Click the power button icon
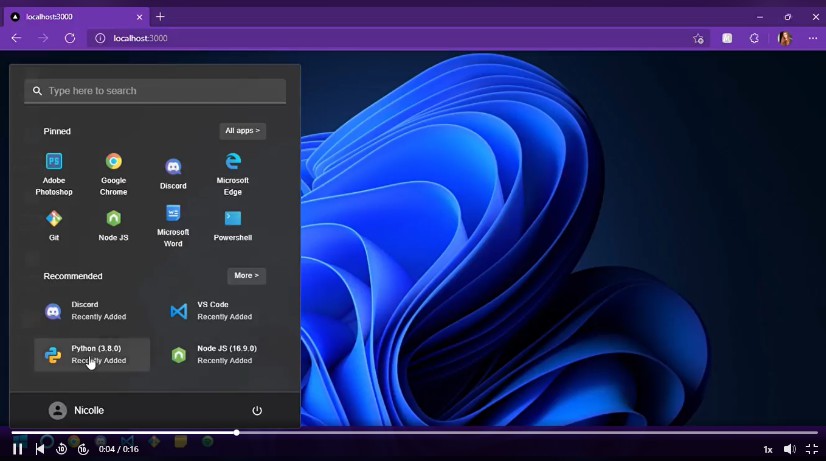The image size is (826, 461). click(x=257, y=411)
